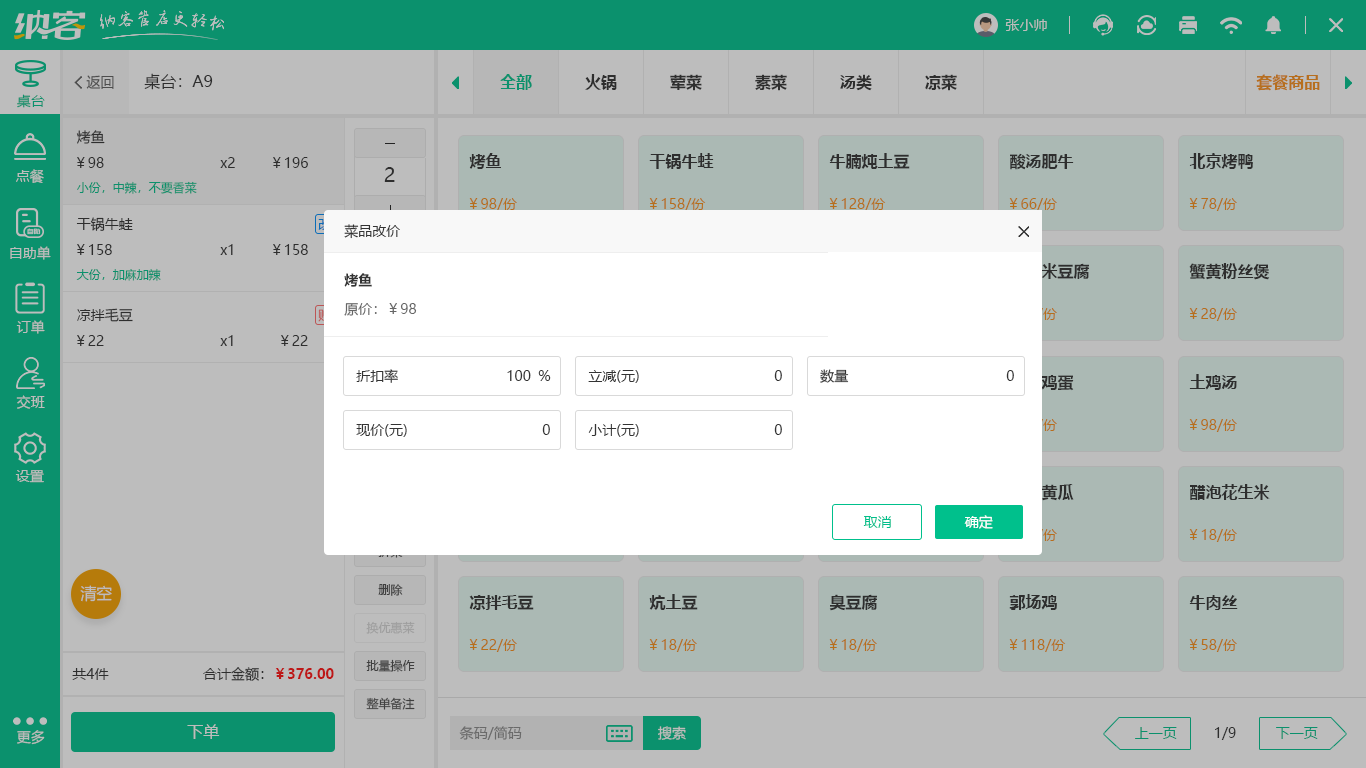Image resolution: width=1366 pixels, height=768 pixels.
Task: Confirm the price change with 确定
Action: point(978,521)
